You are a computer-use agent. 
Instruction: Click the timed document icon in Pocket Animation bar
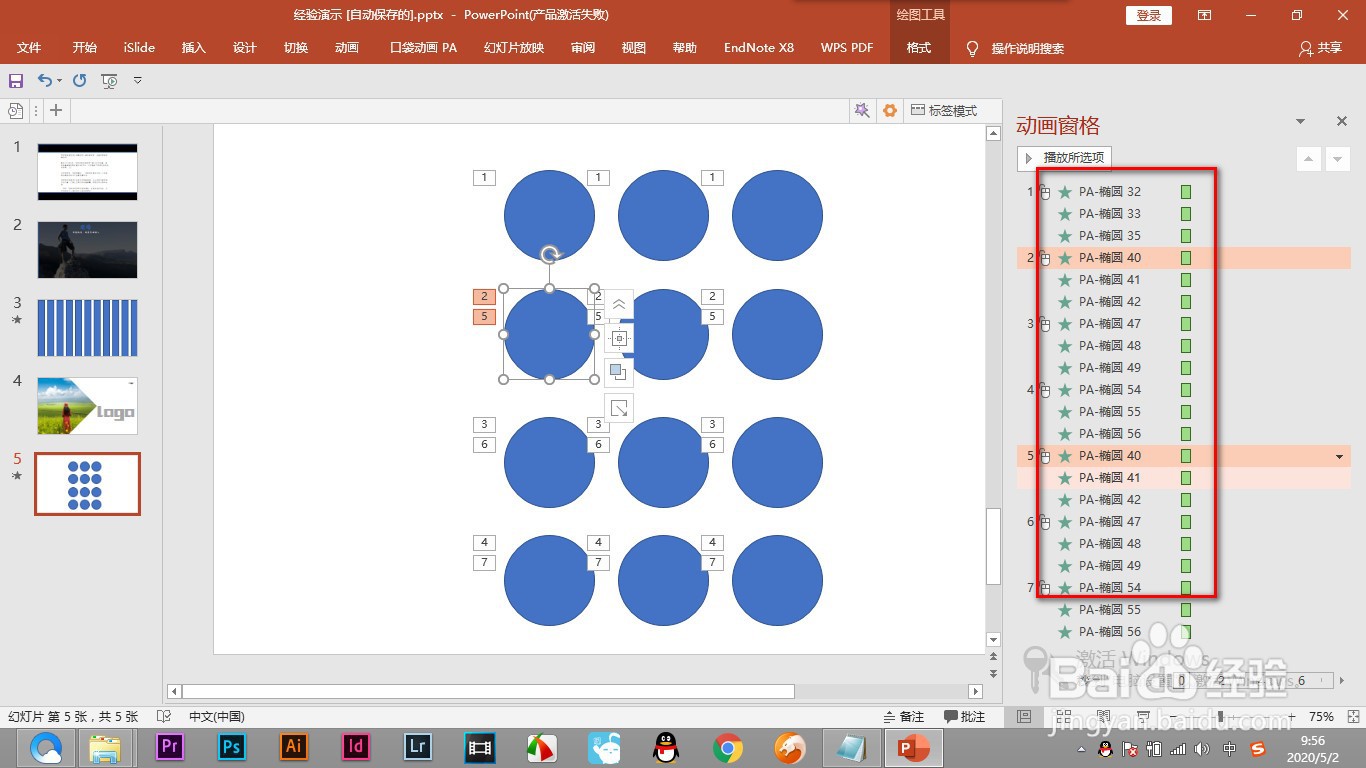pyautogui.click(x=16, y=111)
